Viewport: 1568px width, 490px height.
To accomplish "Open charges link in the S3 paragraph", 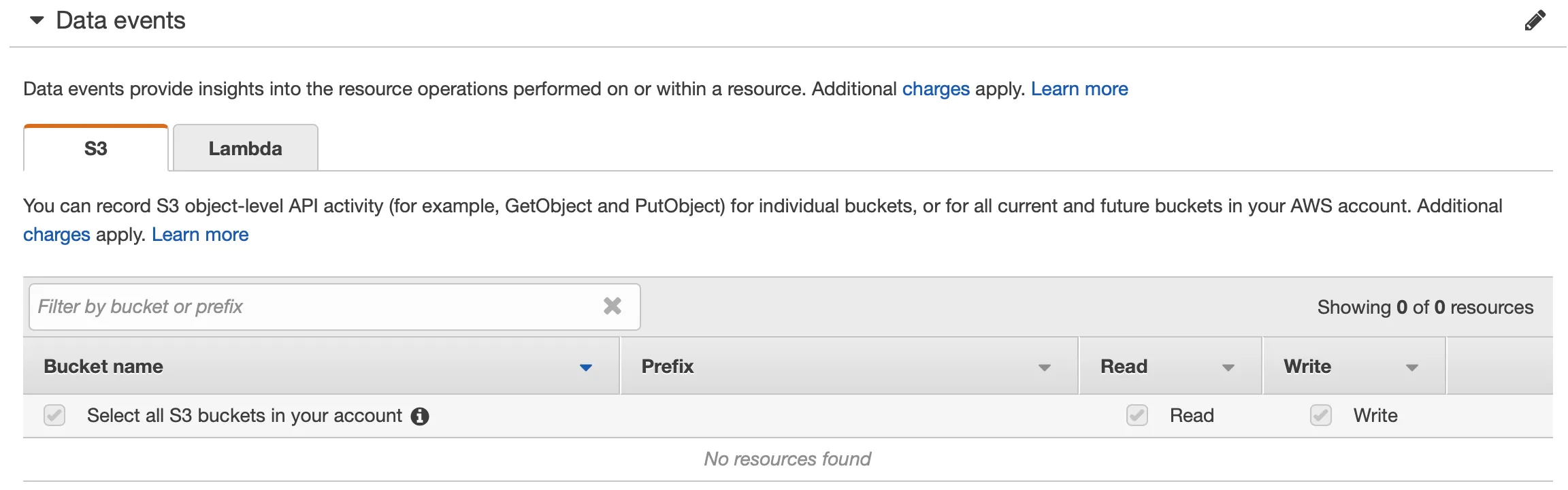I will coord(56,235).
